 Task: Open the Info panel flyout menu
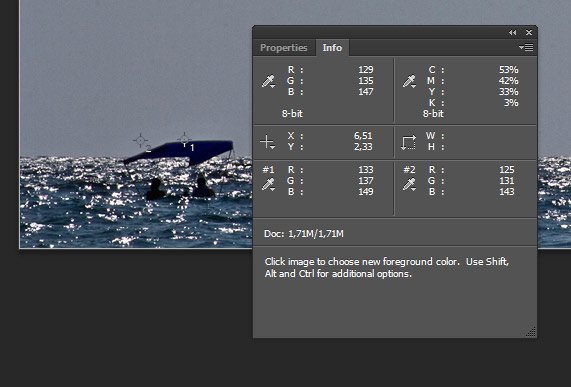point(526,47)
